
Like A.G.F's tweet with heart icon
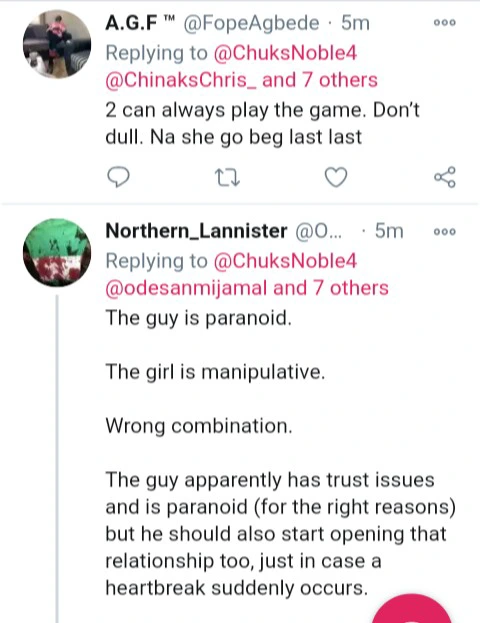336,177
